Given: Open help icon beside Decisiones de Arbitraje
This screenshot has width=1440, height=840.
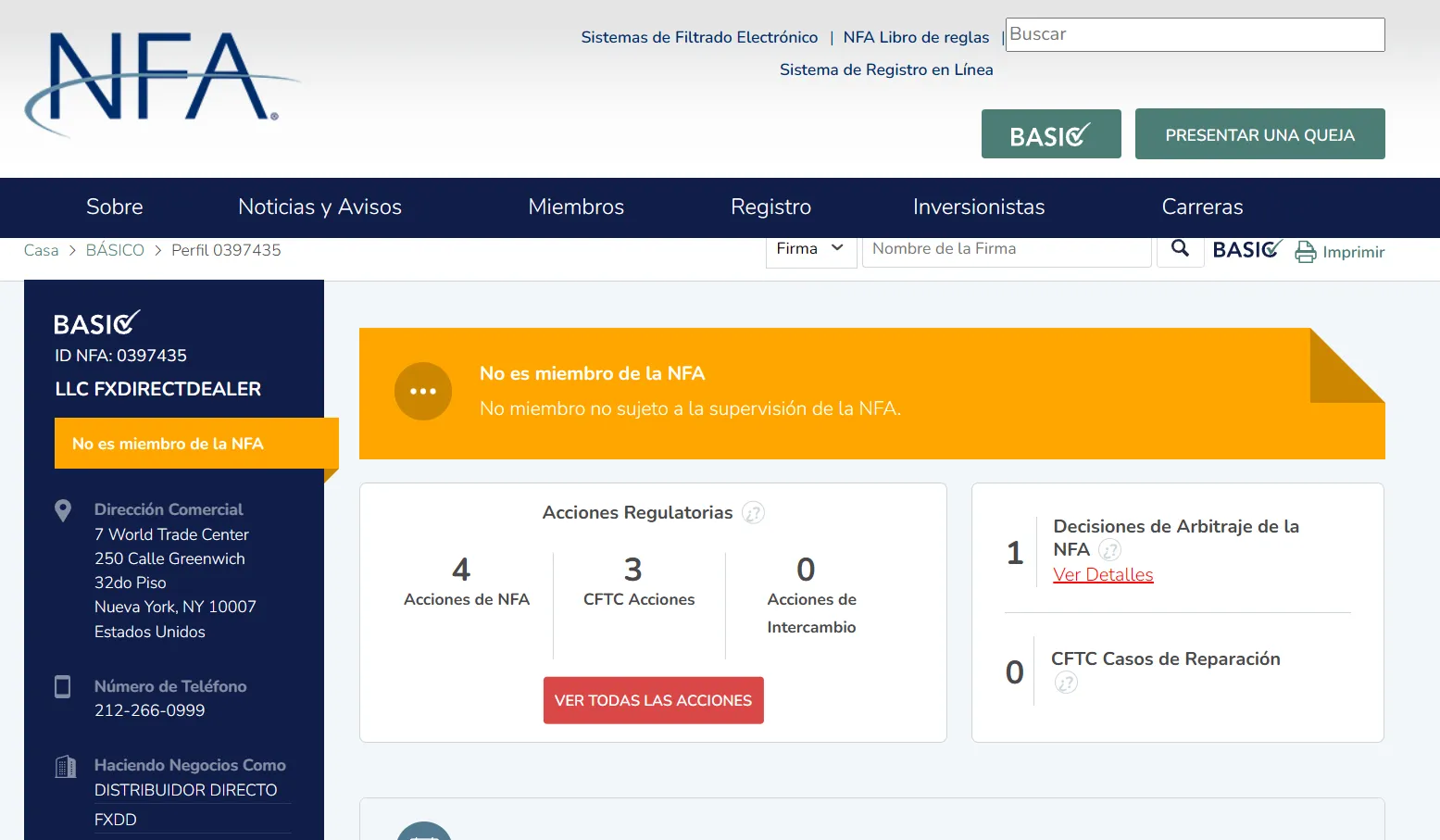Looking at the screenshot, I should click(x=1109, y=550).
